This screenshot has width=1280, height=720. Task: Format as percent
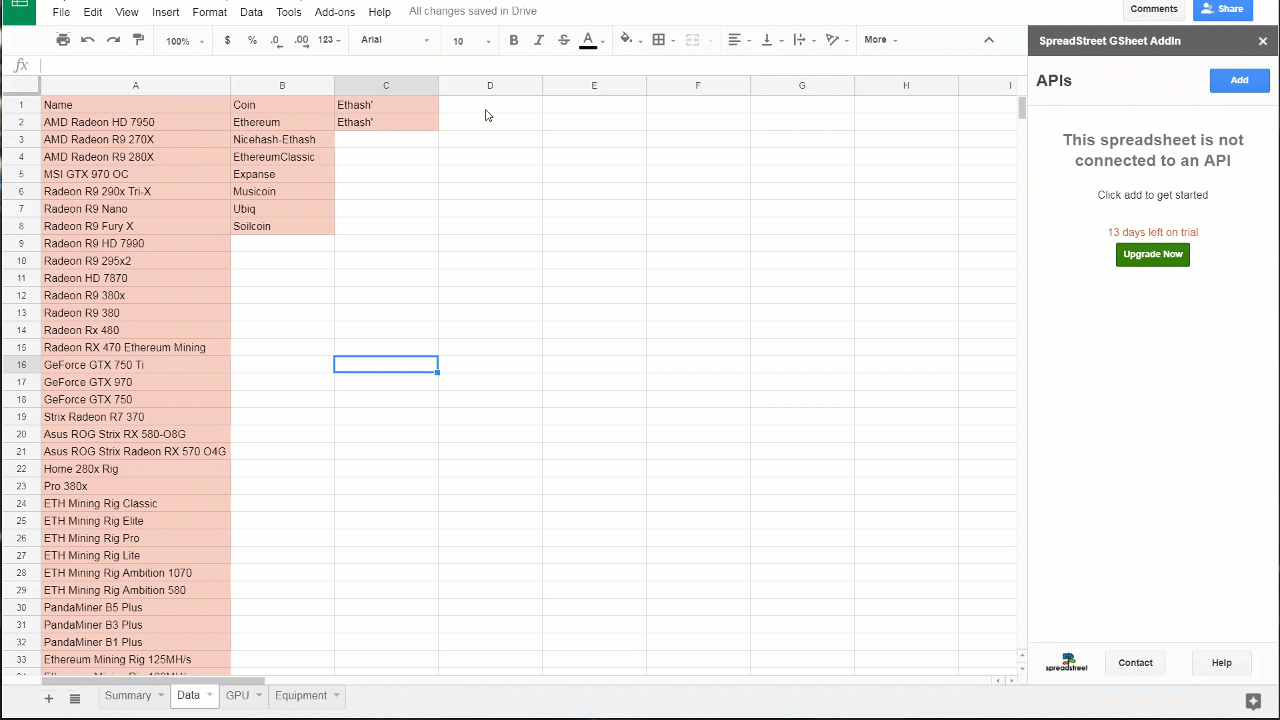point(252,40)
